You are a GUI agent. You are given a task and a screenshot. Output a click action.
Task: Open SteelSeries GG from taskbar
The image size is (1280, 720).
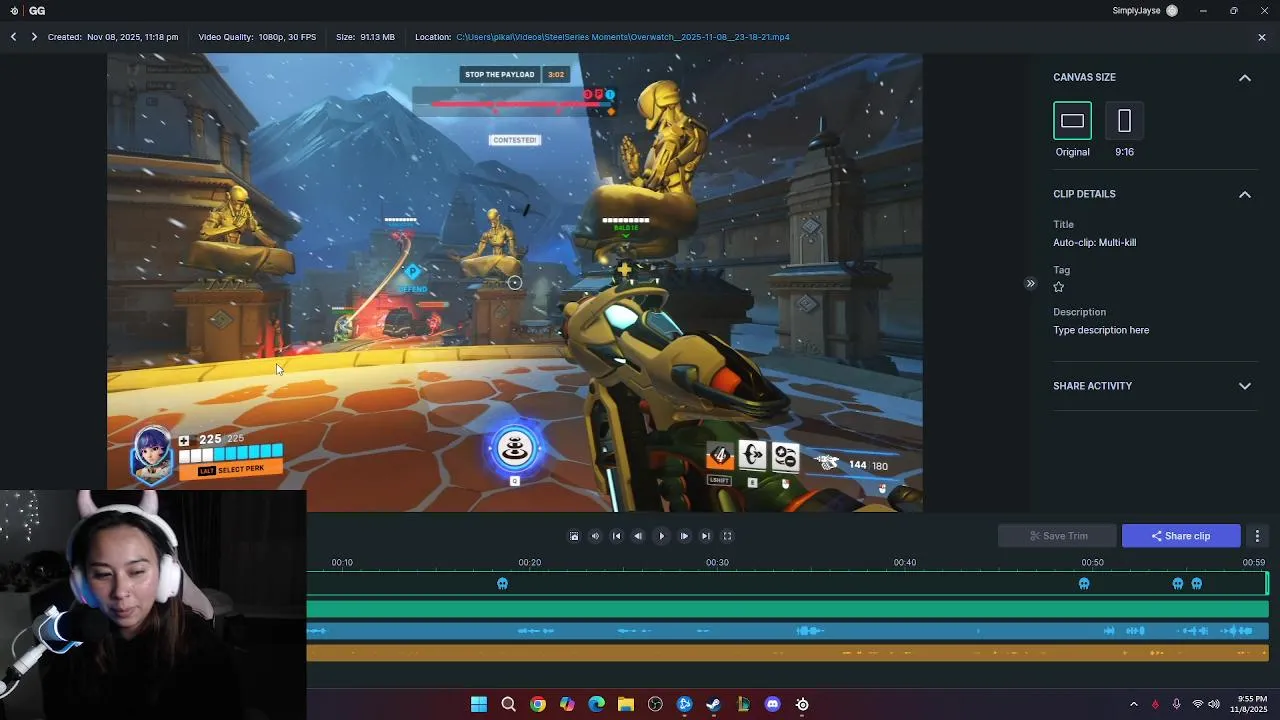(x=802, y=704)
